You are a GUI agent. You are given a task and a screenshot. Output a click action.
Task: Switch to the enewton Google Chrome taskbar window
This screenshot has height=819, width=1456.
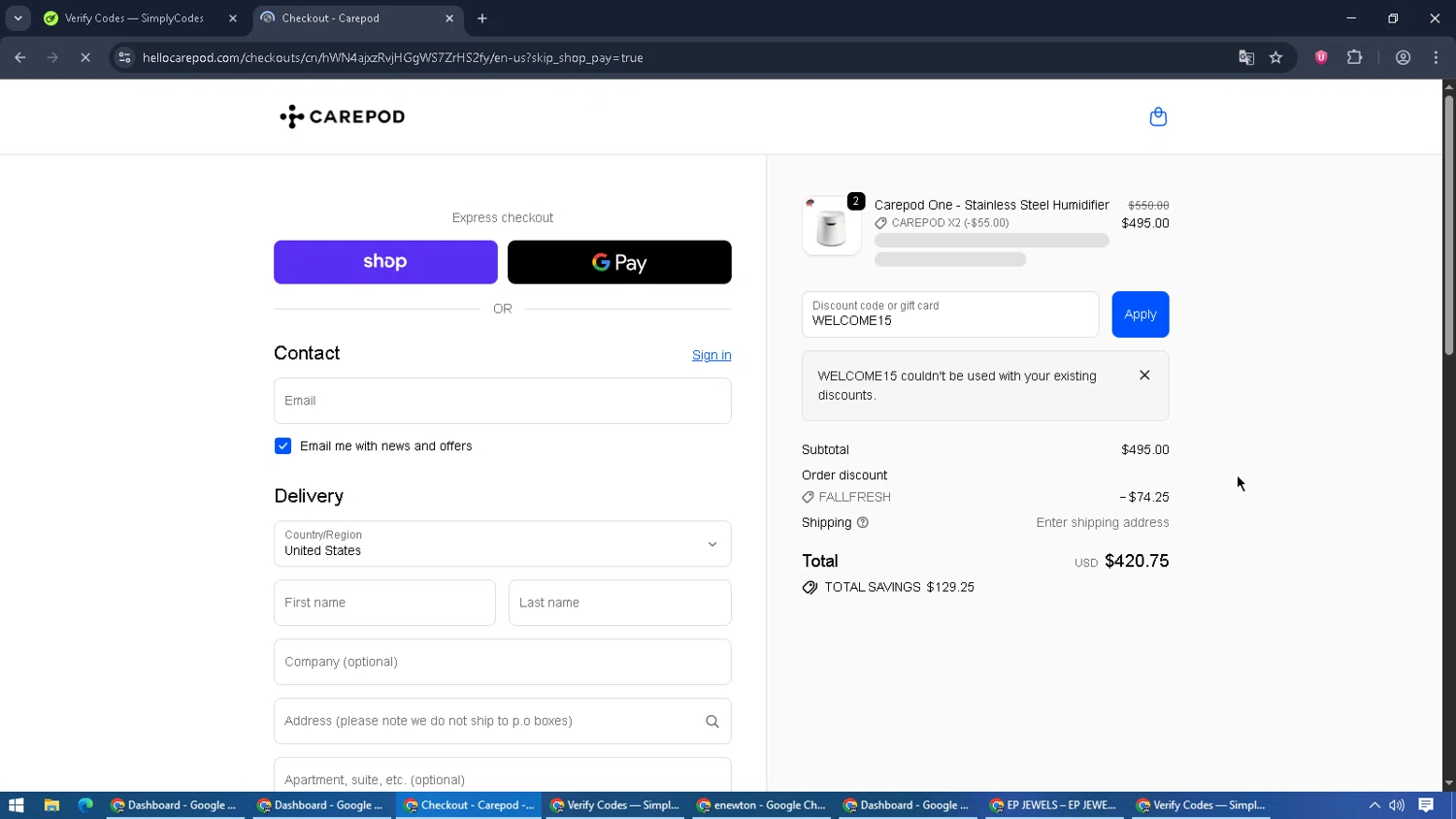coord(761,805)
